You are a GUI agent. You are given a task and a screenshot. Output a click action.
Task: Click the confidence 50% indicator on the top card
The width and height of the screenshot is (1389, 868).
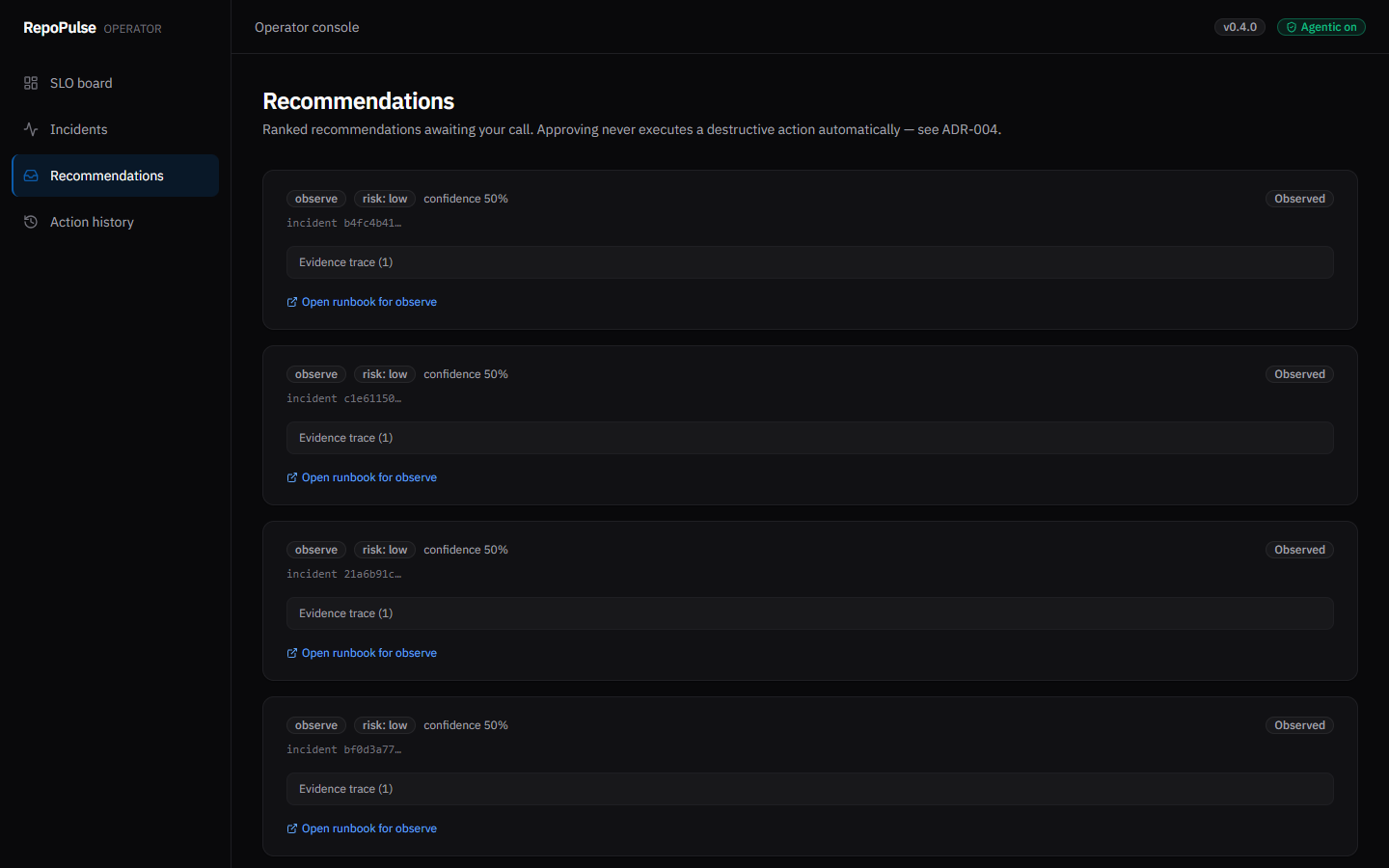(x=466, y=198)
